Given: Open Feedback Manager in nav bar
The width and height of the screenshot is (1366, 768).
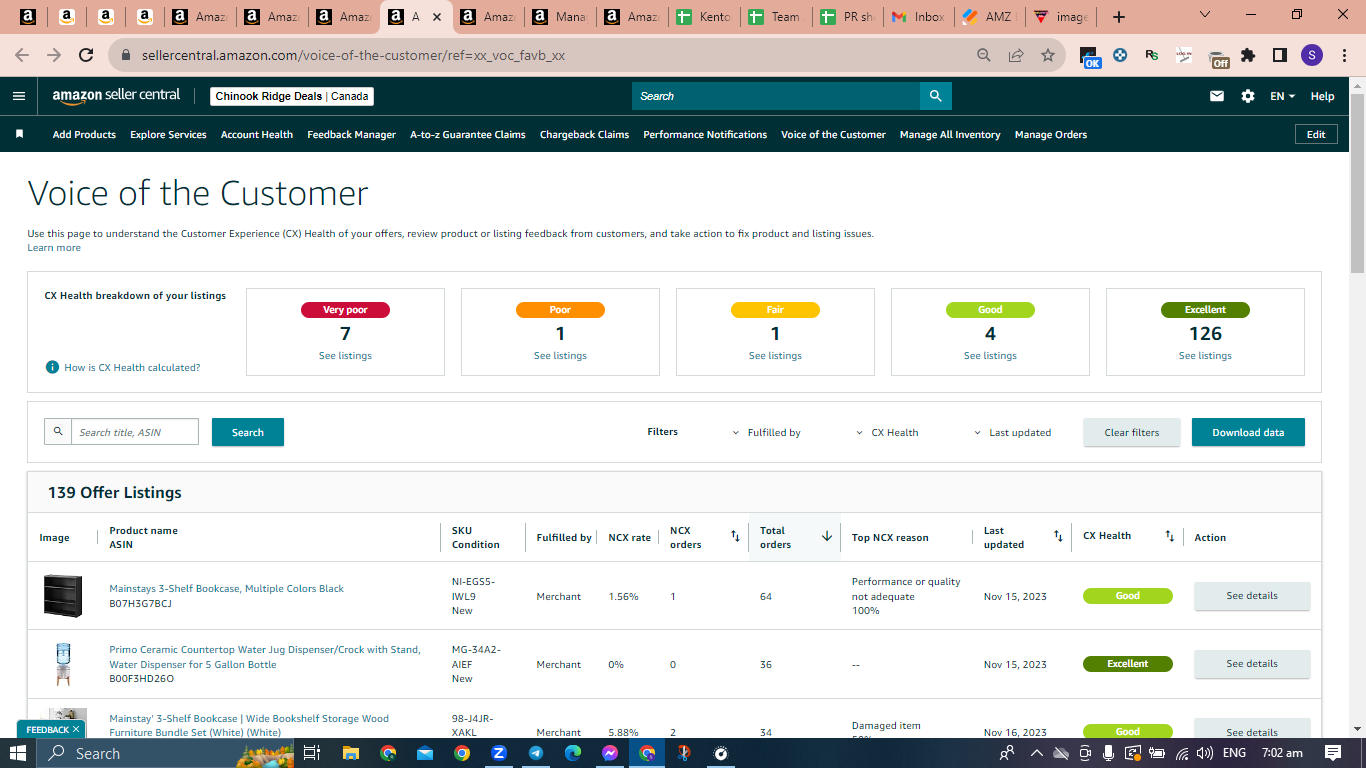Looking at the screenshot, I should tap(351, 134).
